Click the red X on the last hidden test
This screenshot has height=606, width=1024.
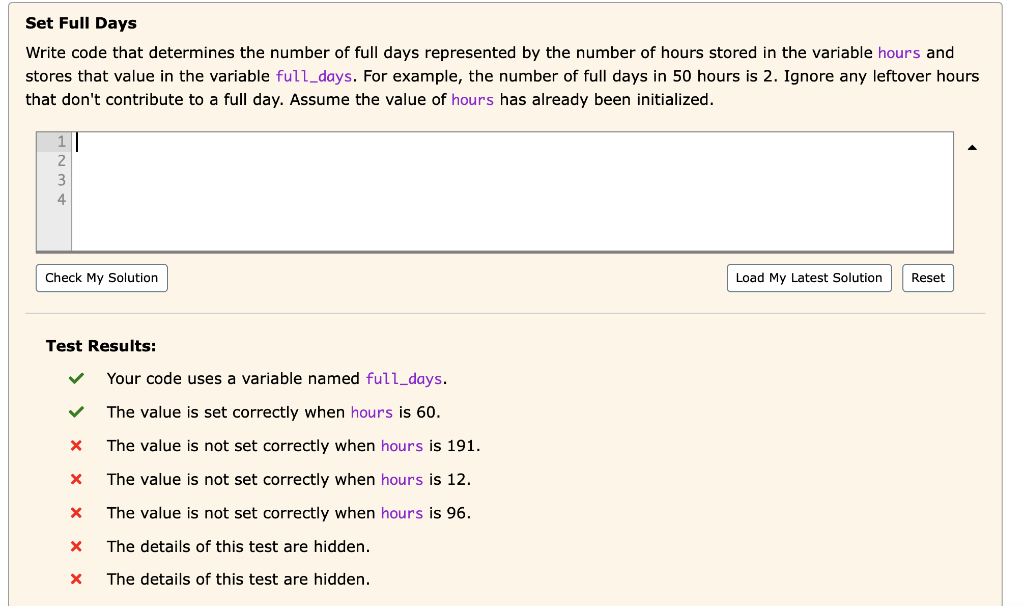pos(75,579)
